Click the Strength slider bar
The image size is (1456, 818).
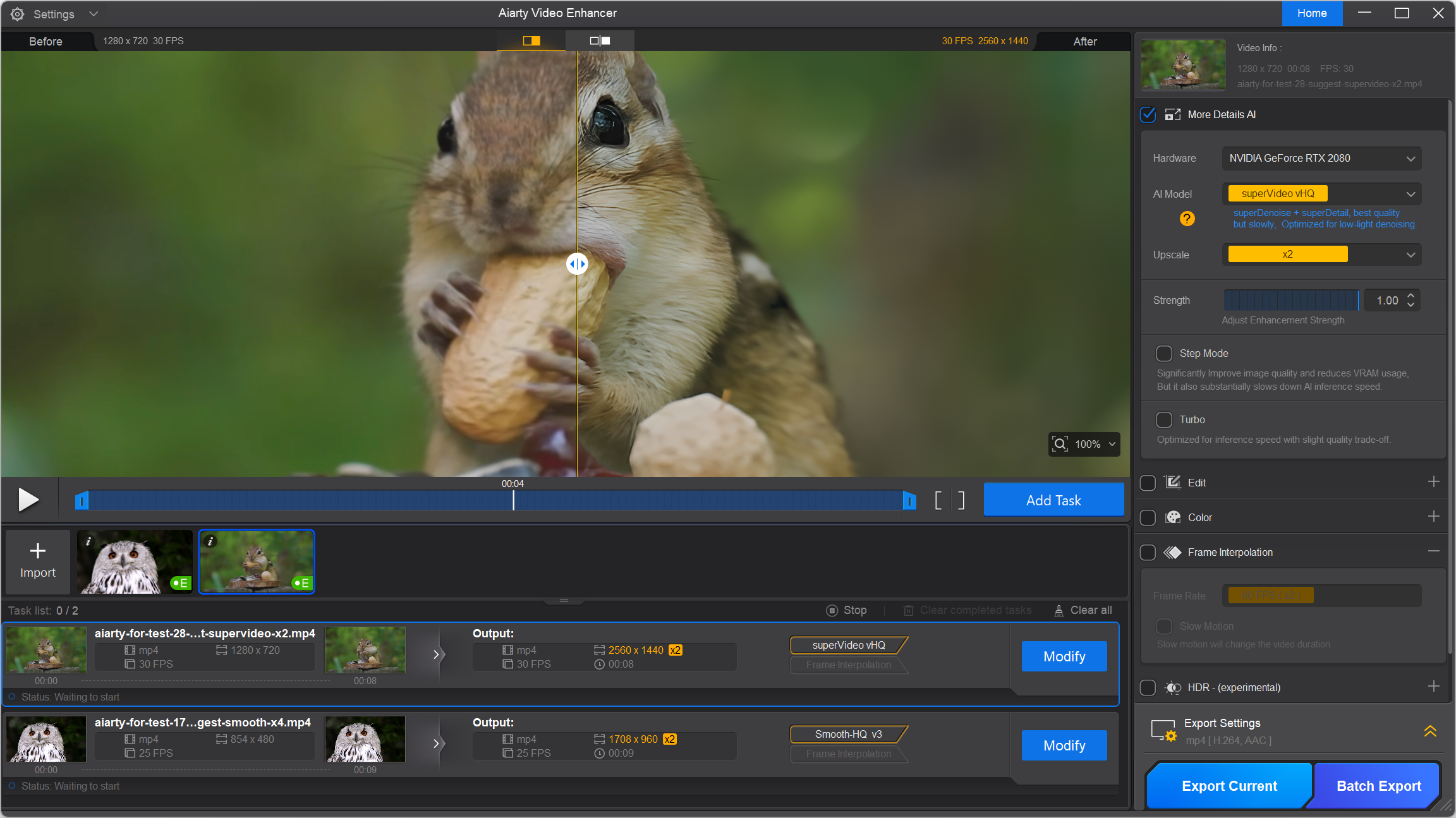click(1290, 301)
